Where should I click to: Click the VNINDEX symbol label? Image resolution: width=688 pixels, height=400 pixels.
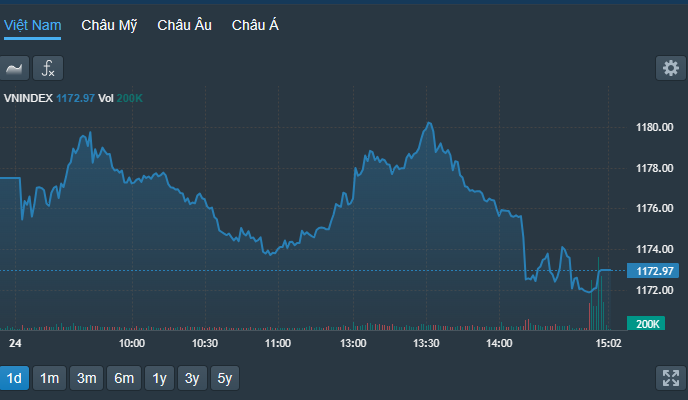(28, 97)
